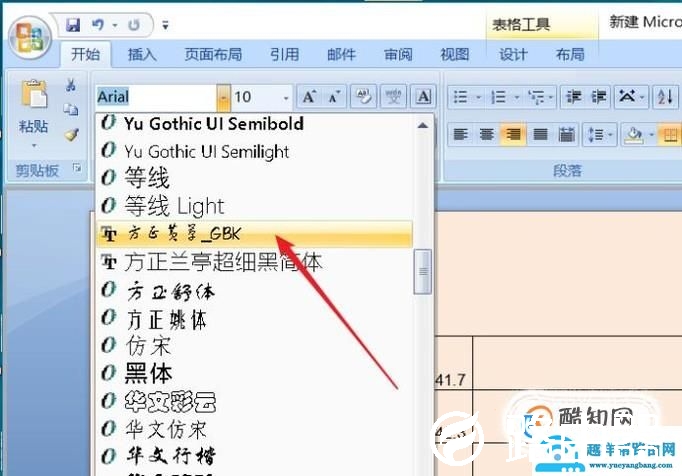
Task: Click the Office button logo
Action: pos(30,37)
